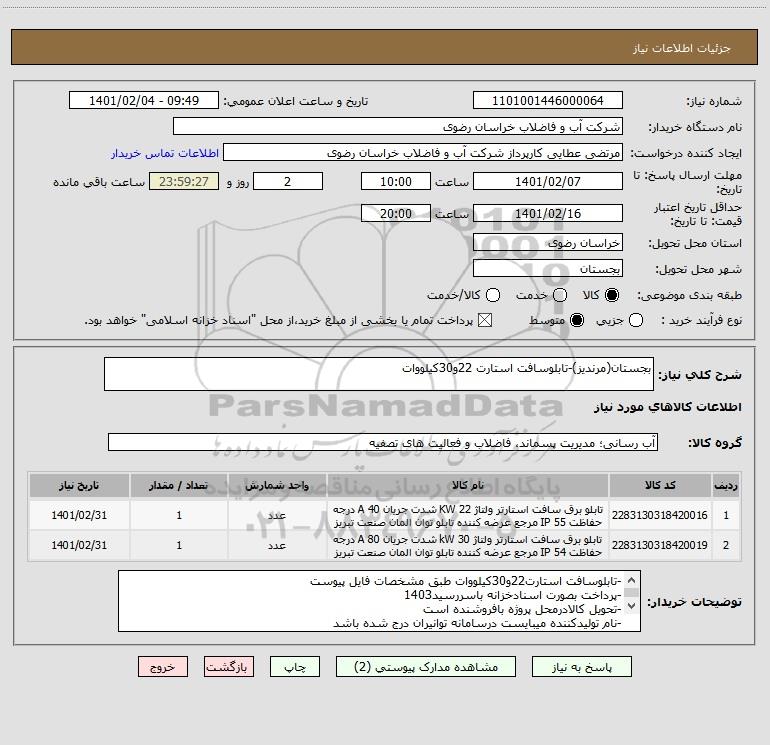Select the خدمت radio button
770x745 pixels.
click(560, 295)
